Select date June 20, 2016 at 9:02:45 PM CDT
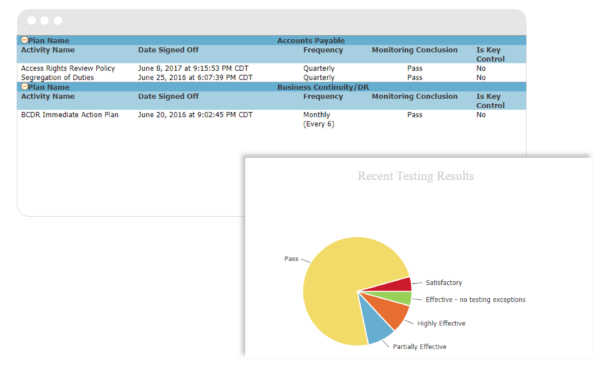This screenshot has width=600, height=386. coord(195,115)
